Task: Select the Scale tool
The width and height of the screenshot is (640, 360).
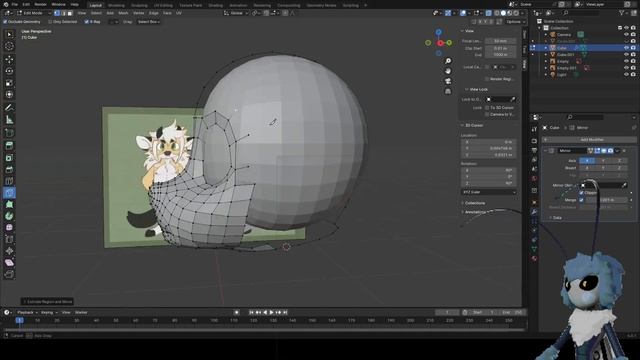Action: pos(9,83)
